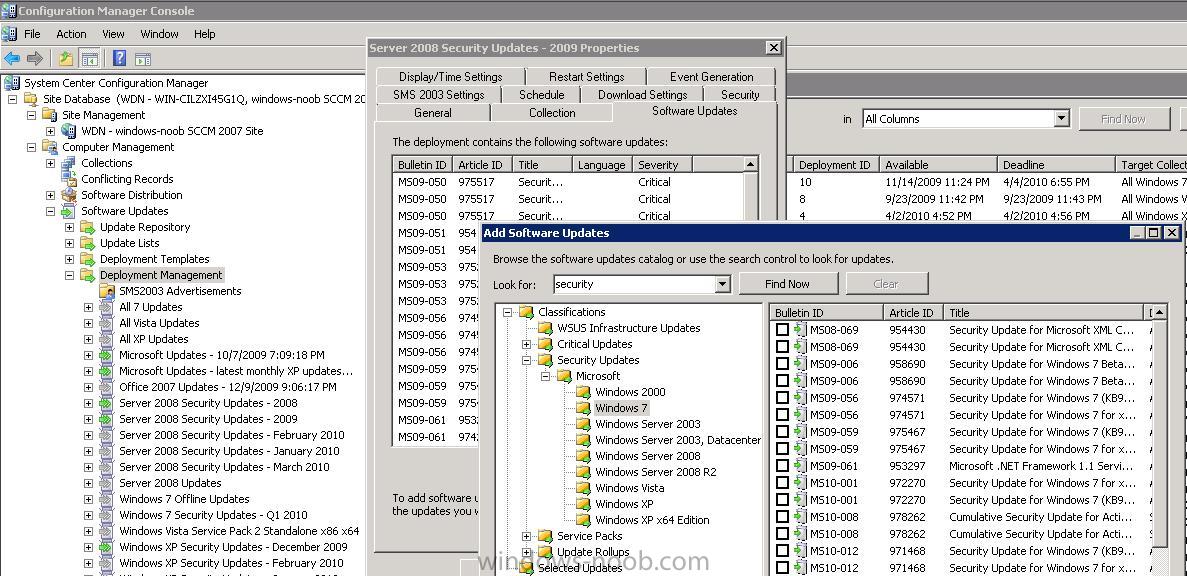The width and height of the screenshot is (1187, 576).
Task: Select the Office 2007 Updates deployment icon
Action: [107, 387]
